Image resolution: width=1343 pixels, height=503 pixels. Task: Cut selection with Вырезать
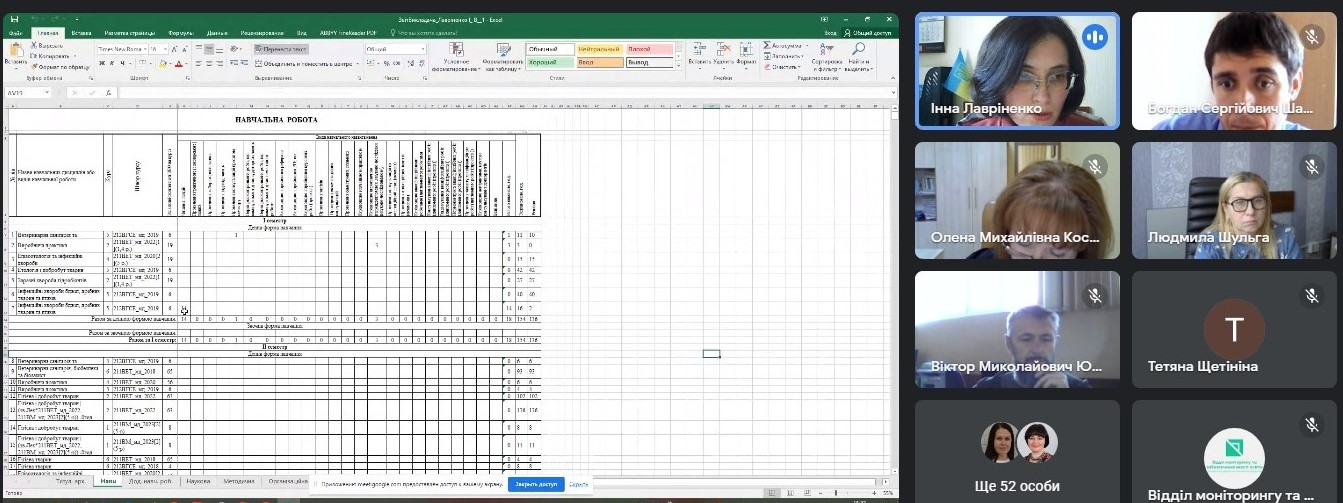46,45
